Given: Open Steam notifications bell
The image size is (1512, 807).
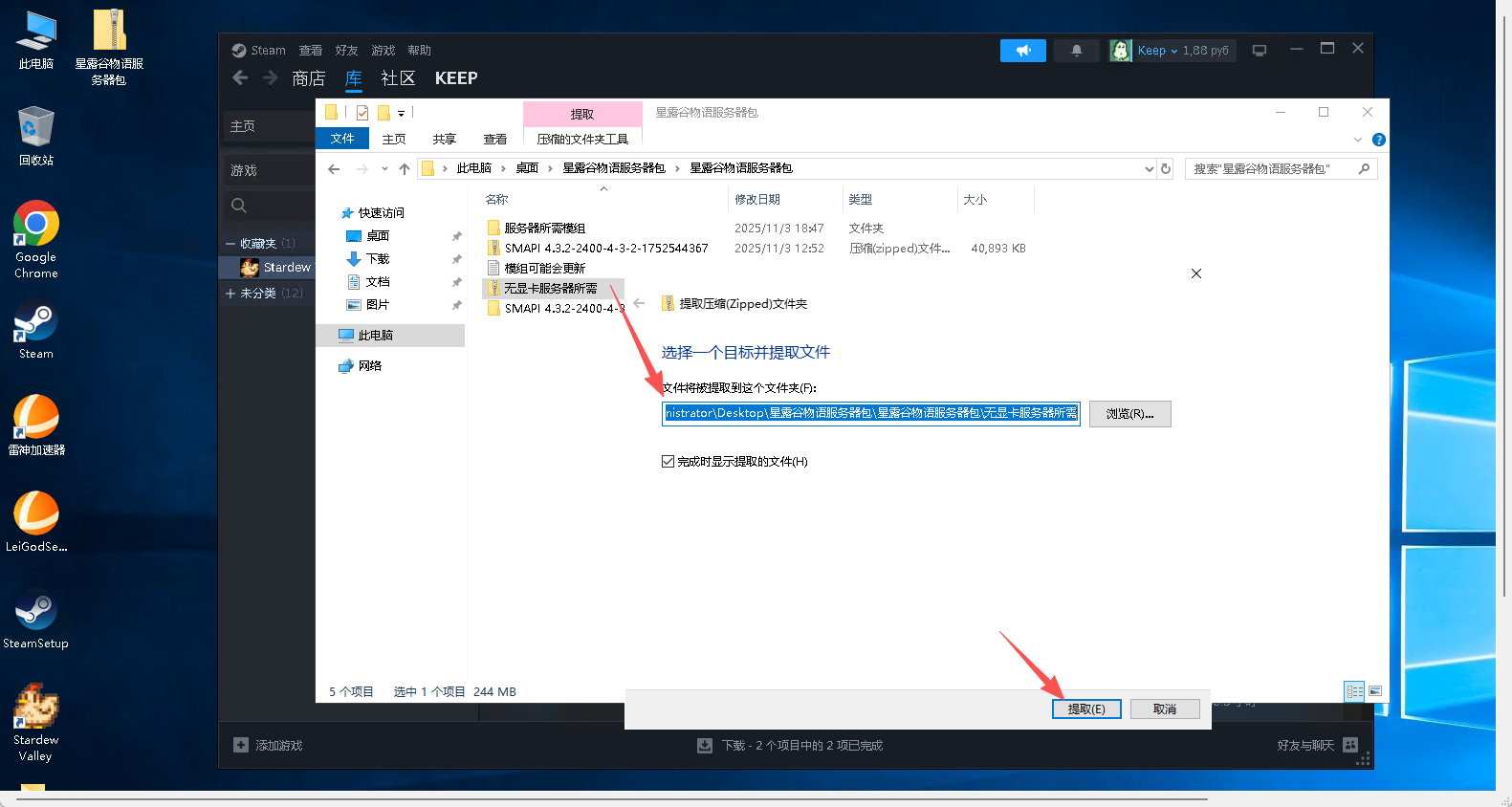Looking at the screenshot, I should click(x=1076, y=51).
